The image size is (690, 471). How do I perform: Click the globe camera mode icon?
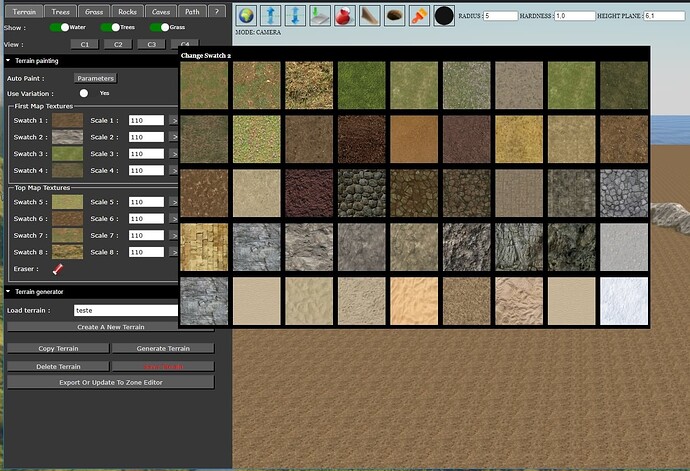tap(246, 16)
